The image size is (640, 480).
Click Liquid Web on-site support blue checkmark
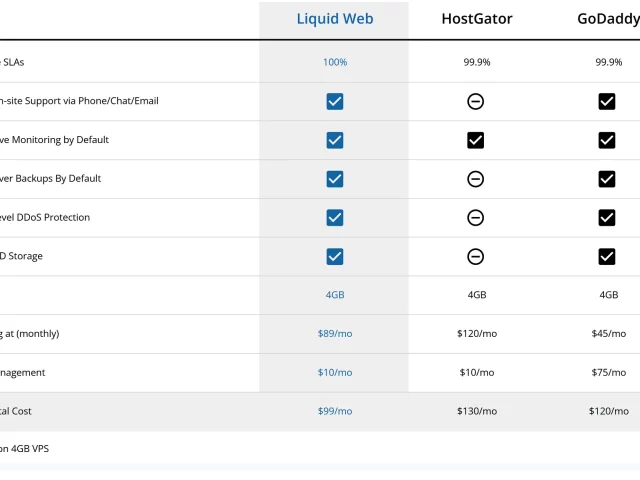click(x=335, y=101)
